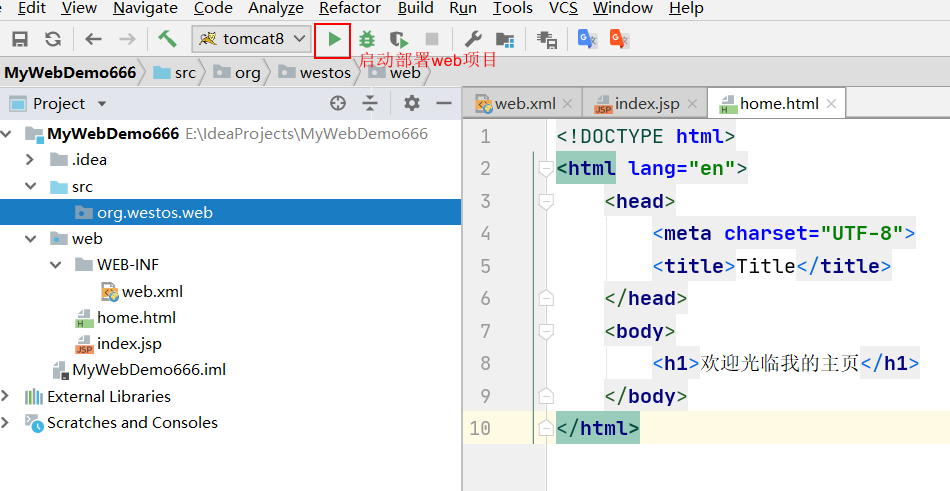Open the Build menu

pyautogui.click(x=416, y=8)
